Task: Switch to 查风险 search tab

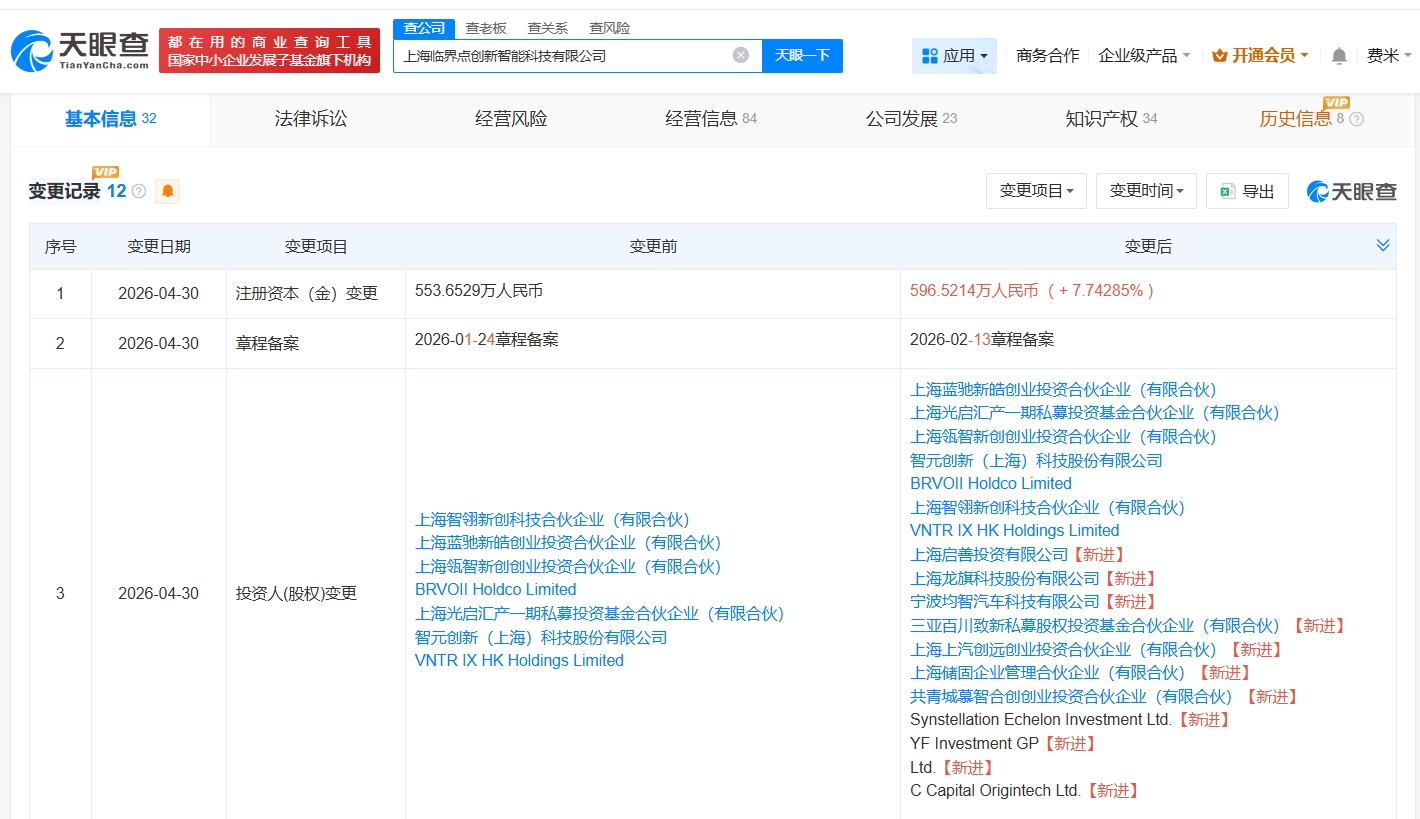Action: [x=609, y=28]
